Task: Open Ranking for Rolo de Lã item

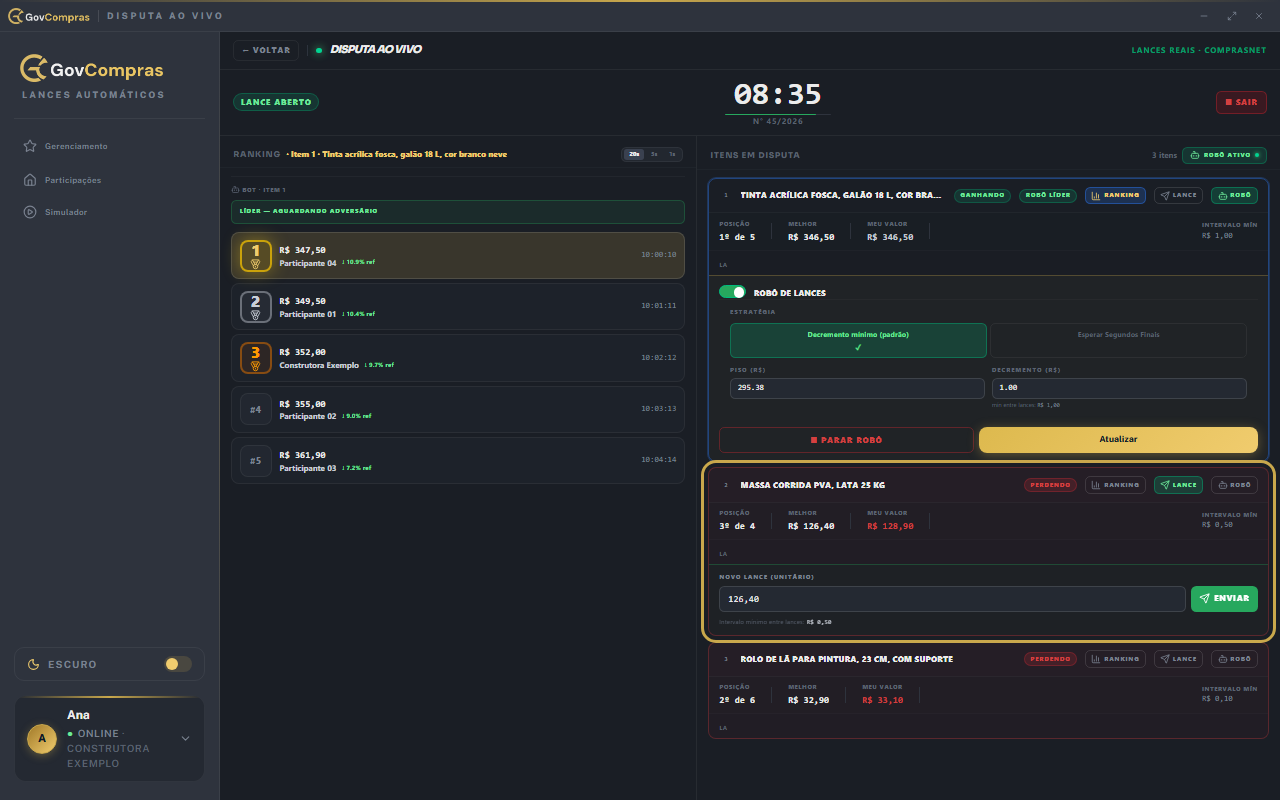Action: point(1116,659)
